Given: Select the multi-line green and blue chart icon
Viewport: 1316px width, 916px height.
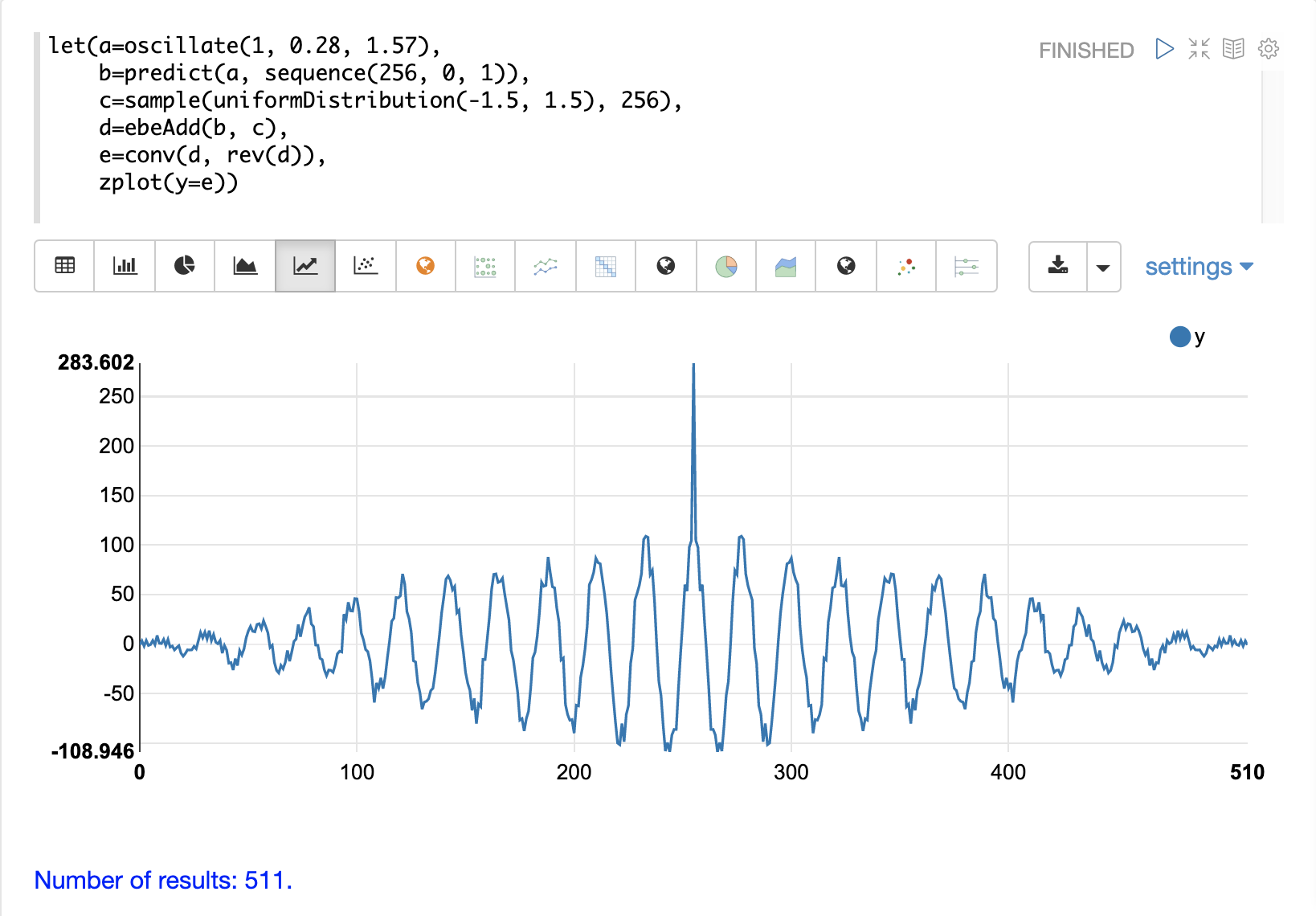Looking at the screenshot, I should pos(546,266).
